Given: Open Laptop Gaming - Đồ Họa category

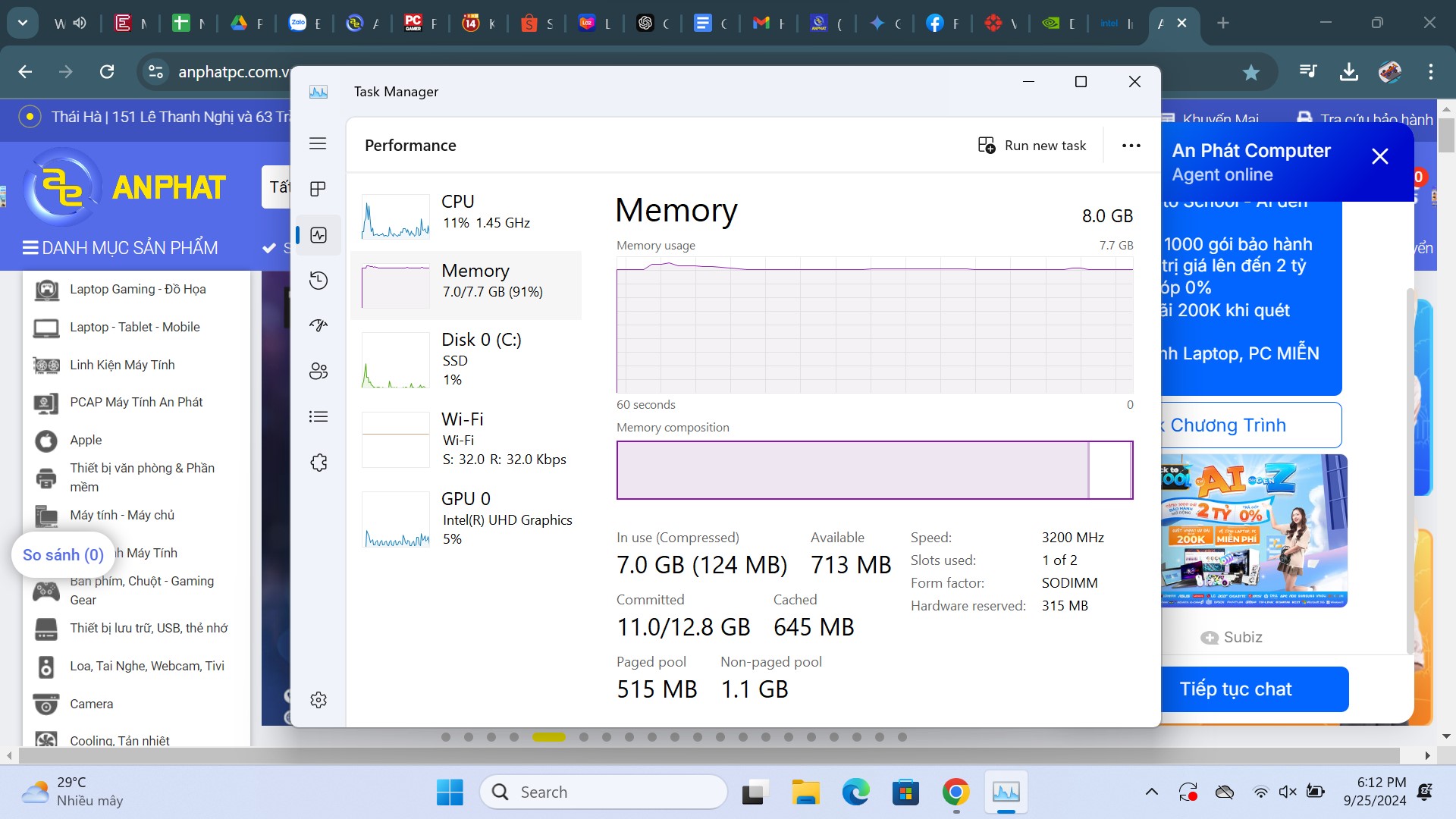Looking at the screenshot, I should pos(136,289).
